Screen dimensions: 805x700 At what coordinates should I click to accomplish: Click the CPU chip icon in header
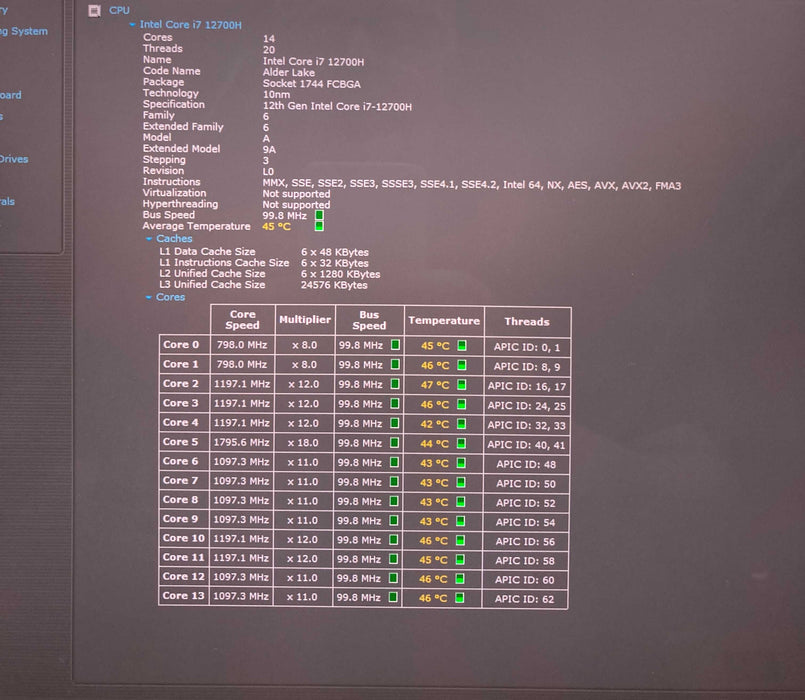(95, 10)
